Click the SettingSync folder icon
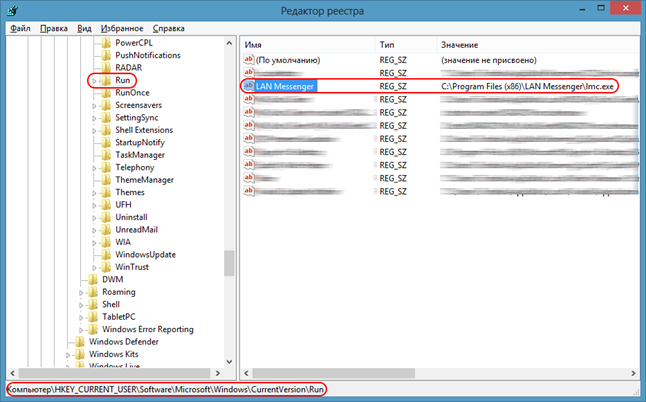Viewport: 646px width, 402px height. point(106,117)
